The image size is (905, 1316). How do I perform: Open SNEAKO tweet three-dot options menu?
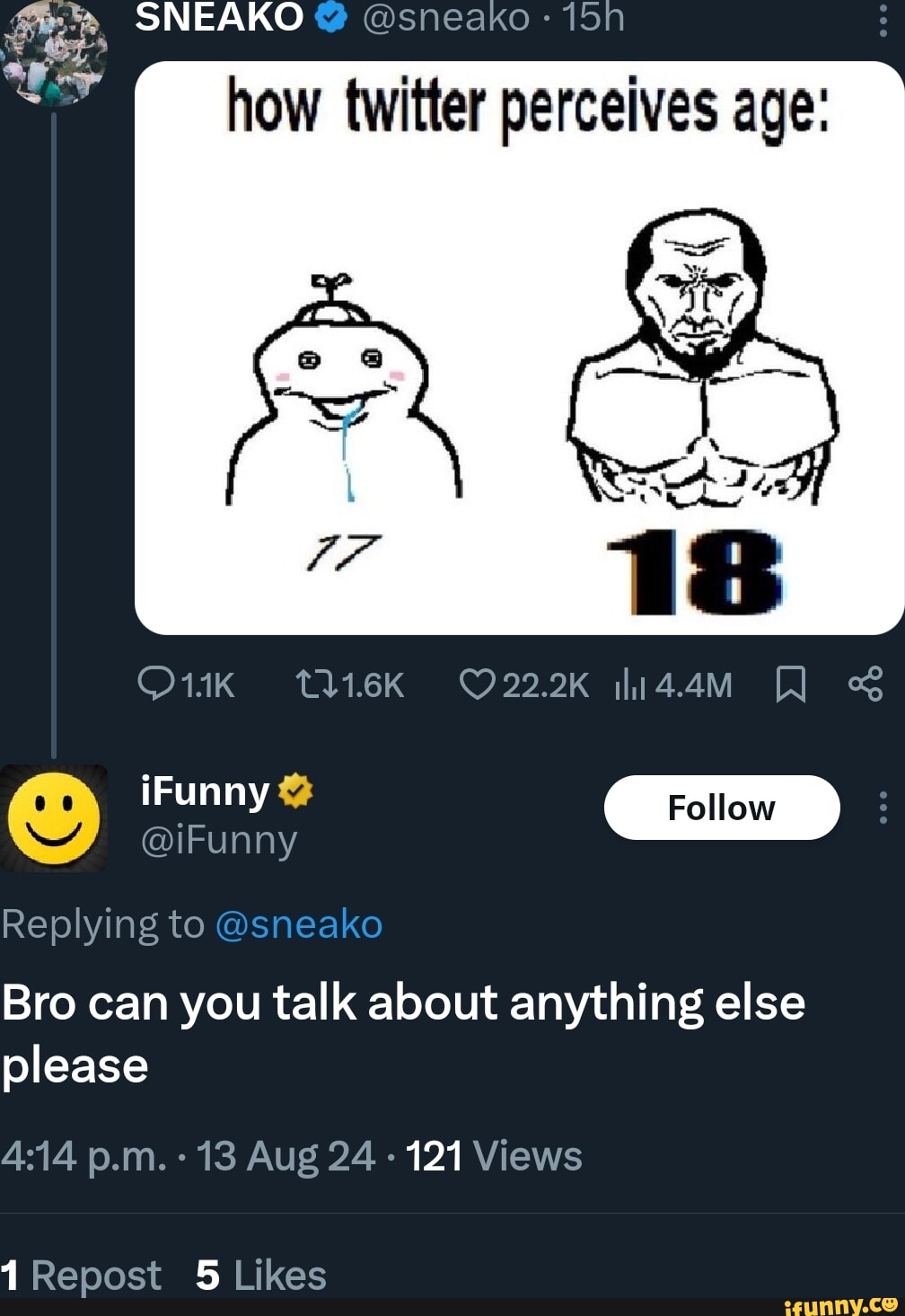[x=883, y=18]
